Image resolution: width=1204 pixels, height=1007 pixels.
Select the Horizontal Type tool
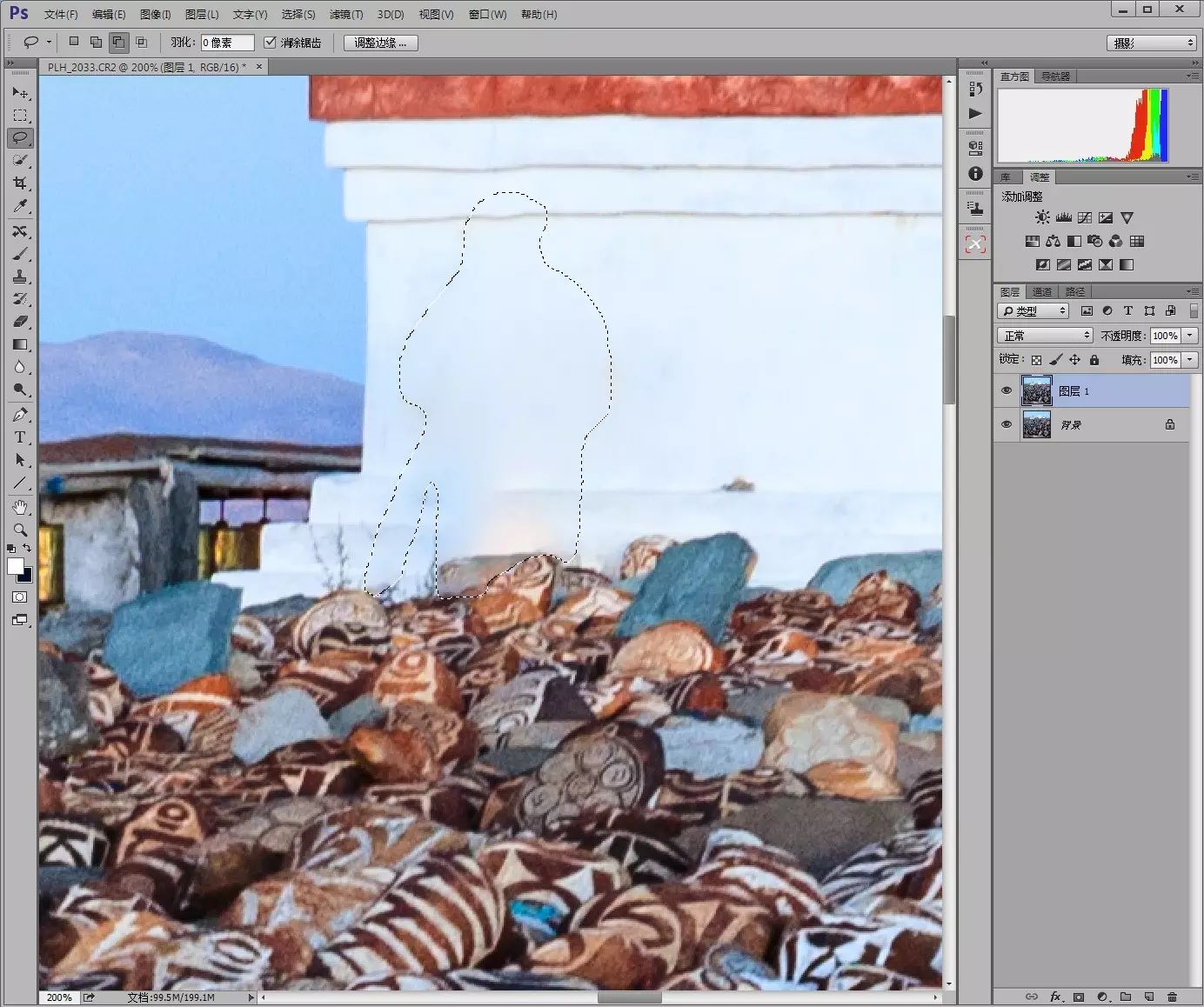[x=20, y=437]
